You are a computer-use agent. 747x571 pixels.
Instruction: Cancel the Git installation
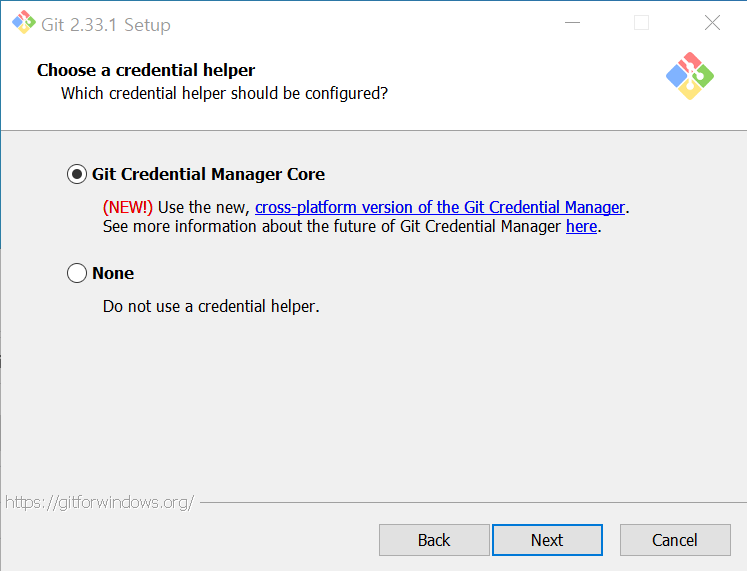[675, 540]
